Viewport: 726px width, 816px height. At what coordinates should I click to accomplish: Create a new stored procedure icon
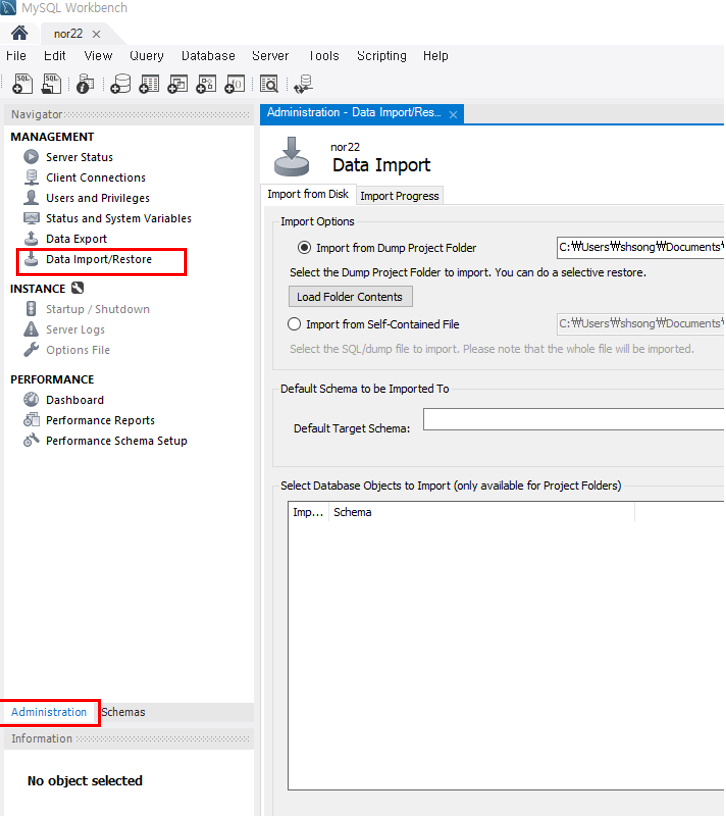pos(206,83)
